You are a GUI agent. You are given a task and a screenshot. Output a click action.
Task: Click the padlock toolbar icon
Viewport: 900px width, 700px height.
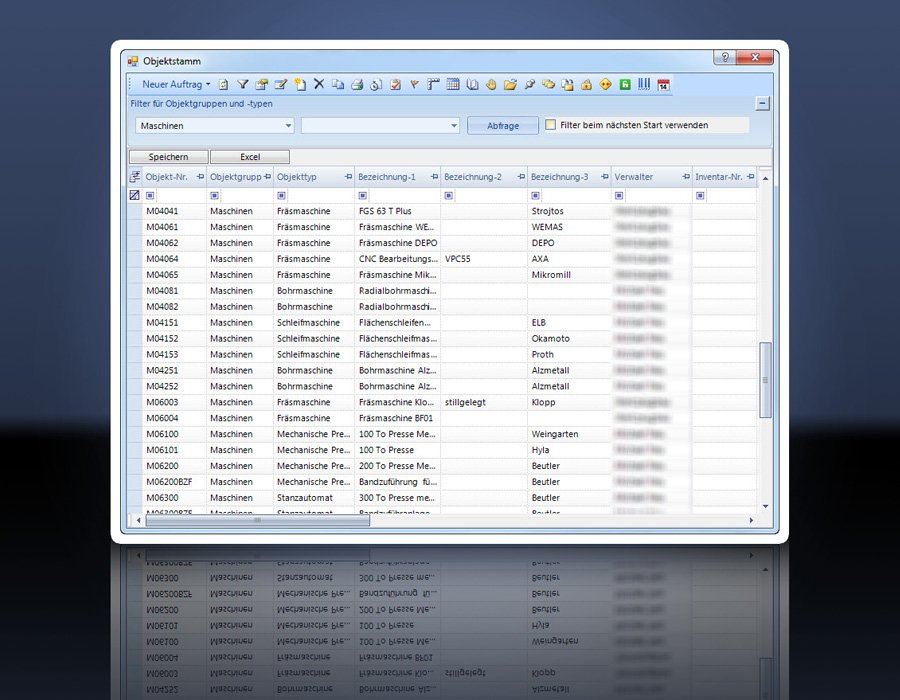click(586, 84)
